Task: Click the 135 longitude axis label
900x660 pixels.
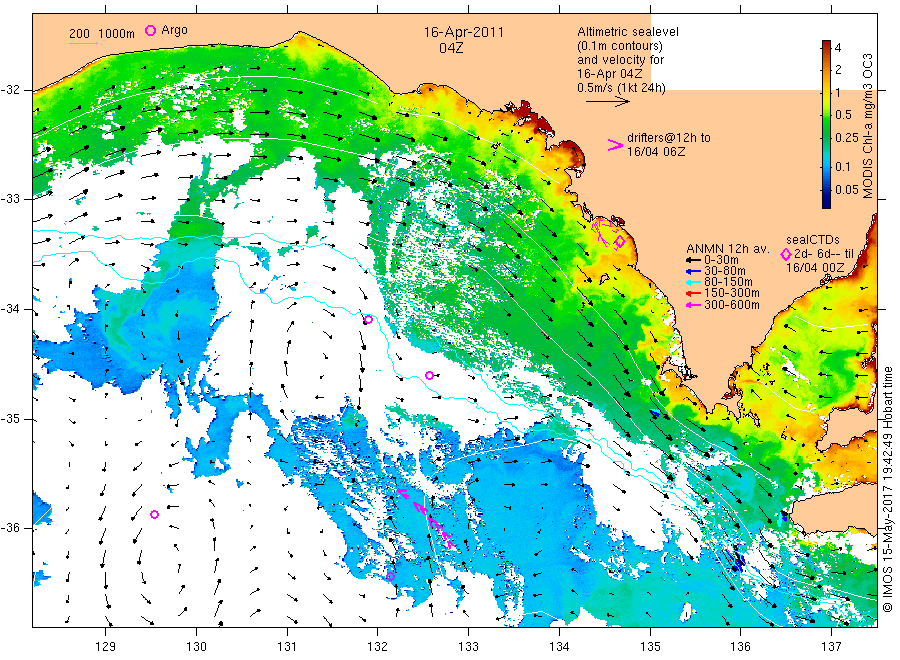Action: [x=650, y=647]
